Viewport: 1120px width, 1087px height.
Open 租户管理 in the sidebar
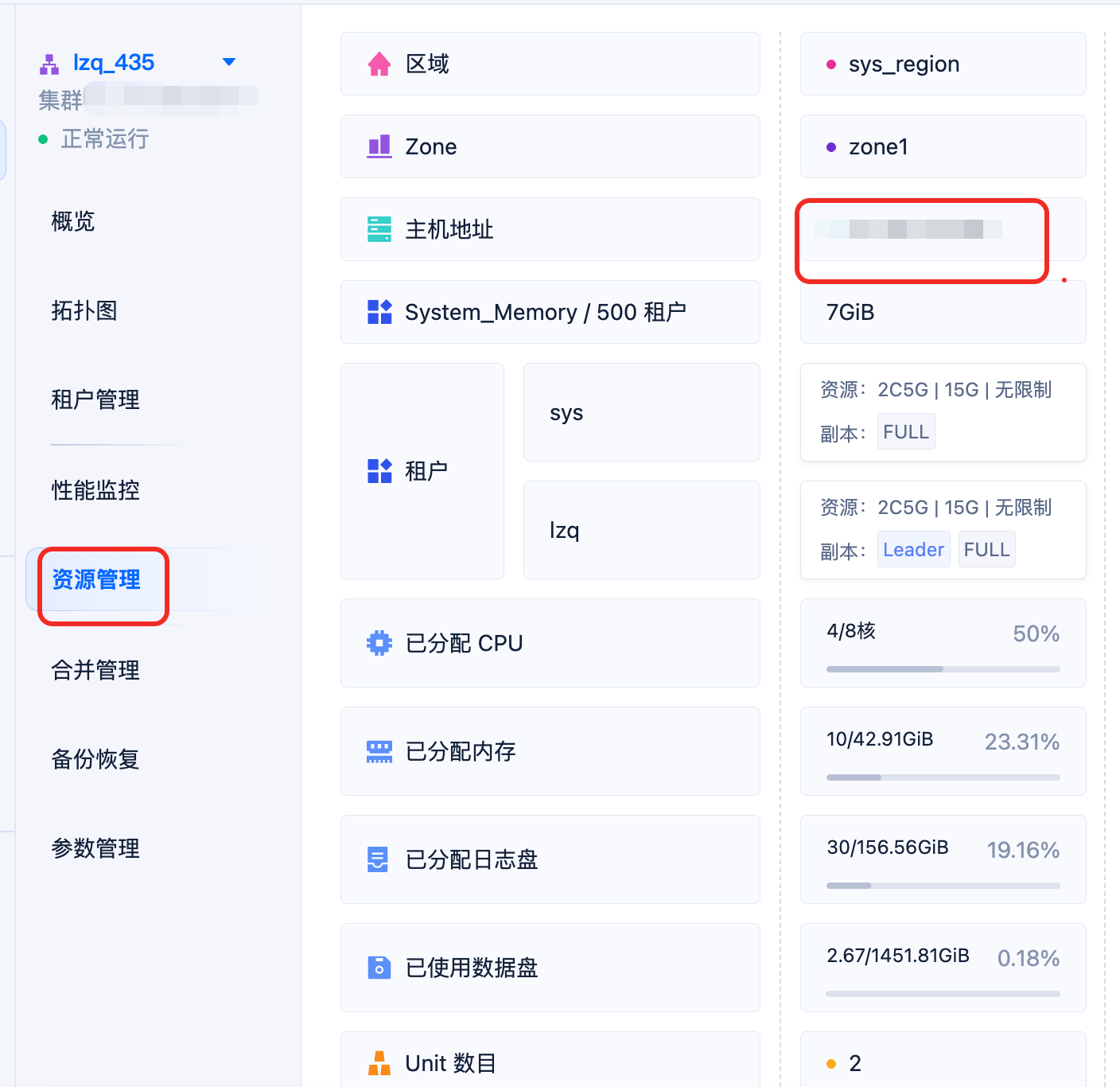95,399
